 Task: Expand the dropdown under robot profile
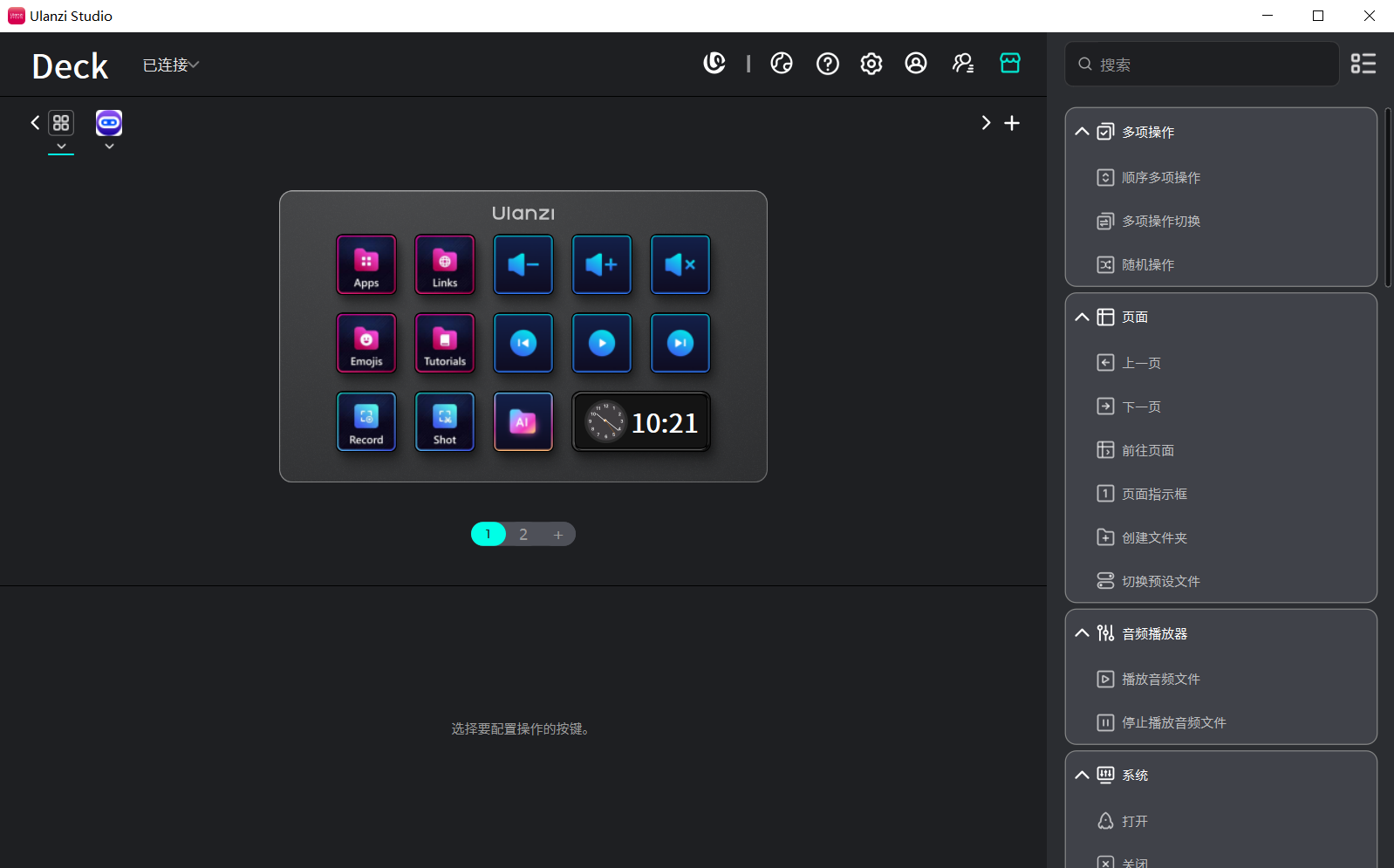tap(109, 147)
